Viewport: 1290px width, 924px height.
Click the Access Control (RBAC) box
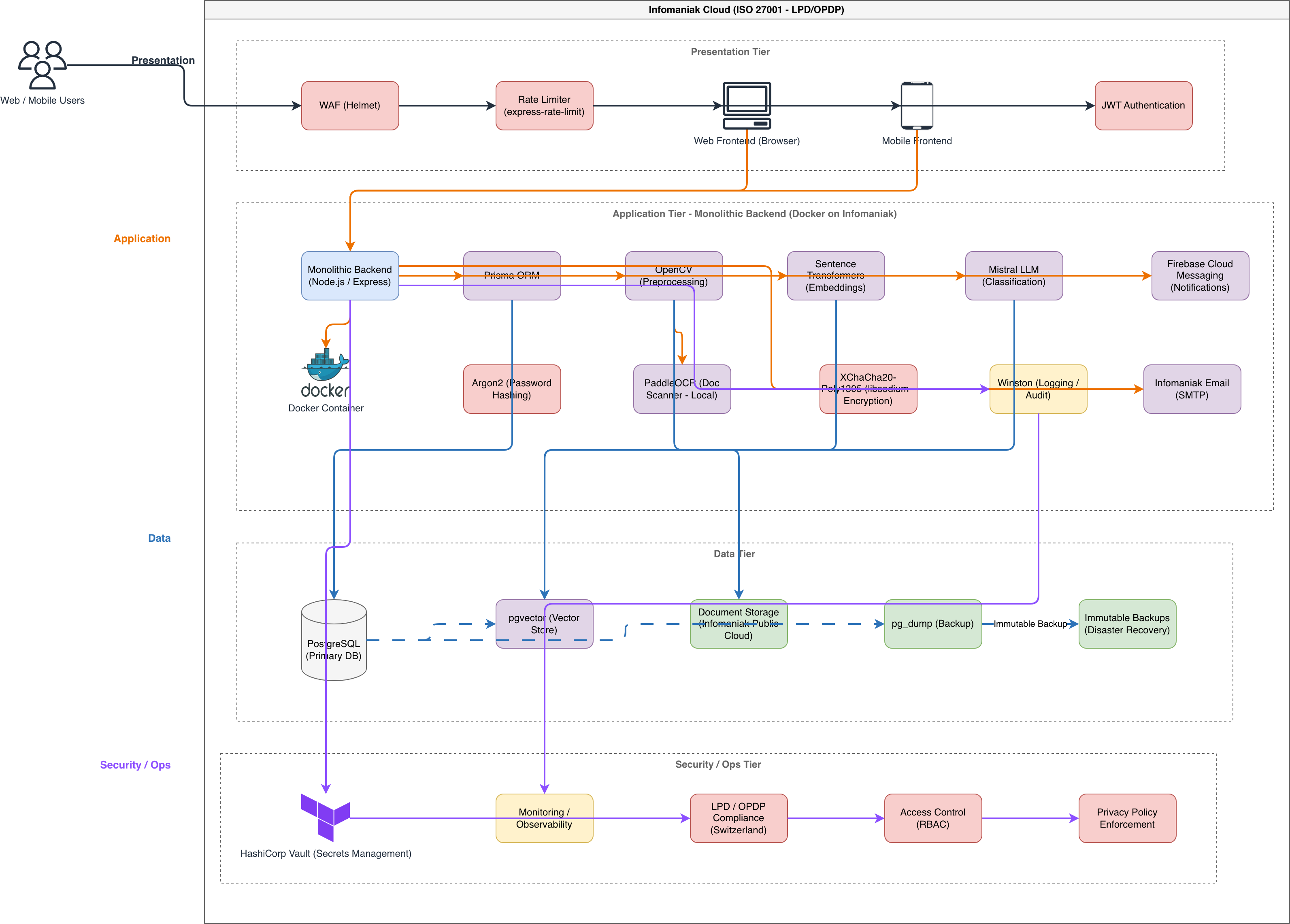coord(933,818)
